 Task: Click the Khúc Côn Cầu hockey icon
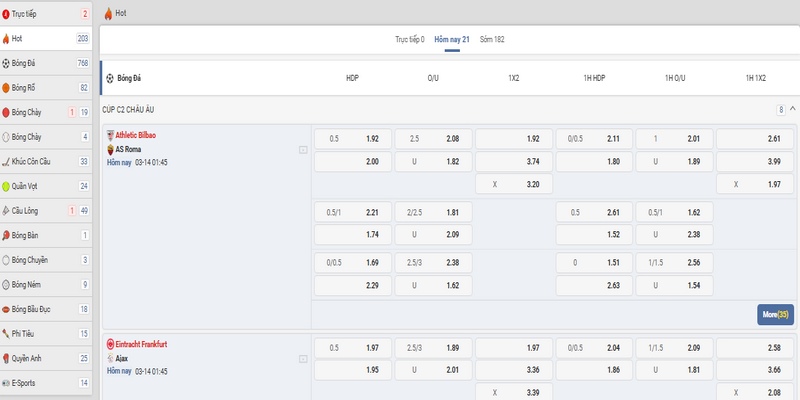coord(6,161)
